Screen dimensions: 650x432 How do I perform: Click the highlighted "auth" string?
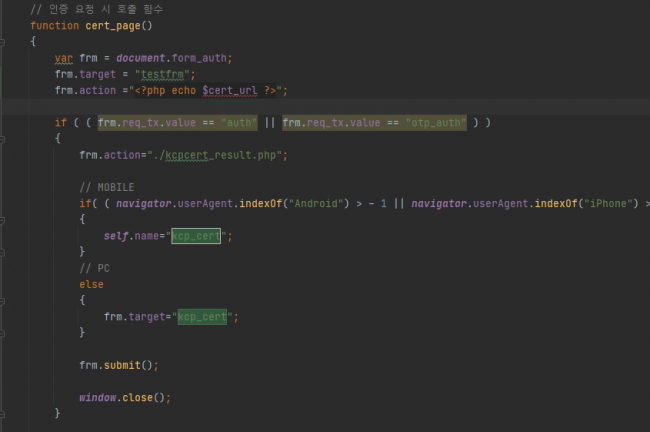(x=239, y=123)
